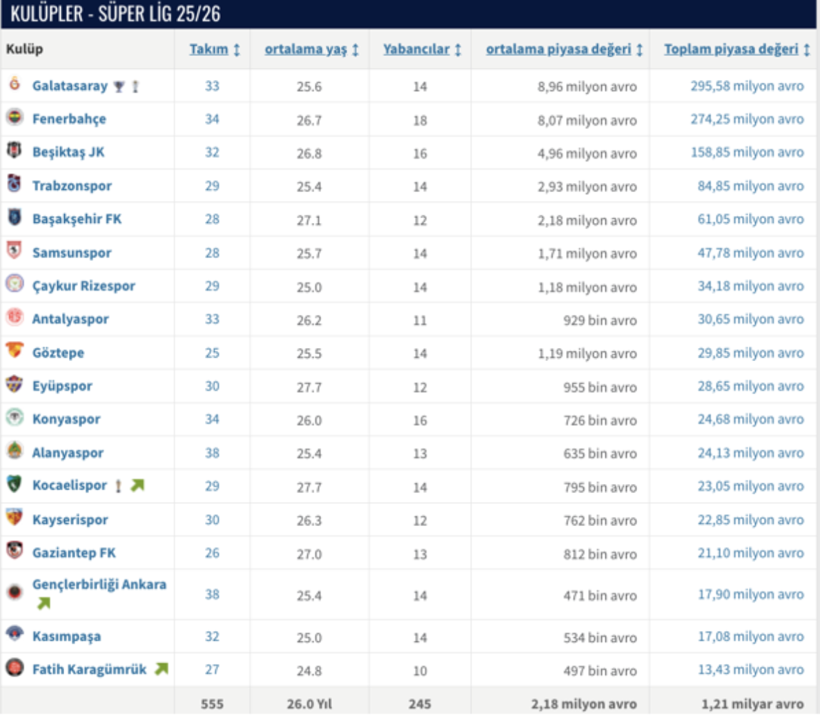Visit the Konyaspor club page
Image resolution: width=820 pixels, height=718 pixels.
(66, 419)
